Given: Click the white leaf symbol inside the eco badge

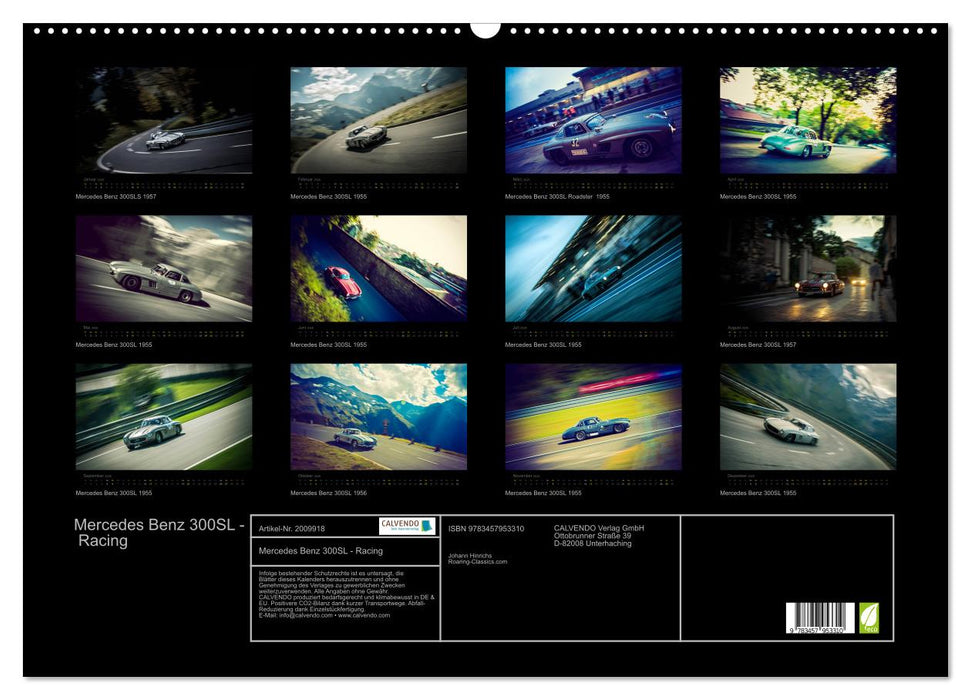Looking at the screenshot, I should click(x=870, y=616).
